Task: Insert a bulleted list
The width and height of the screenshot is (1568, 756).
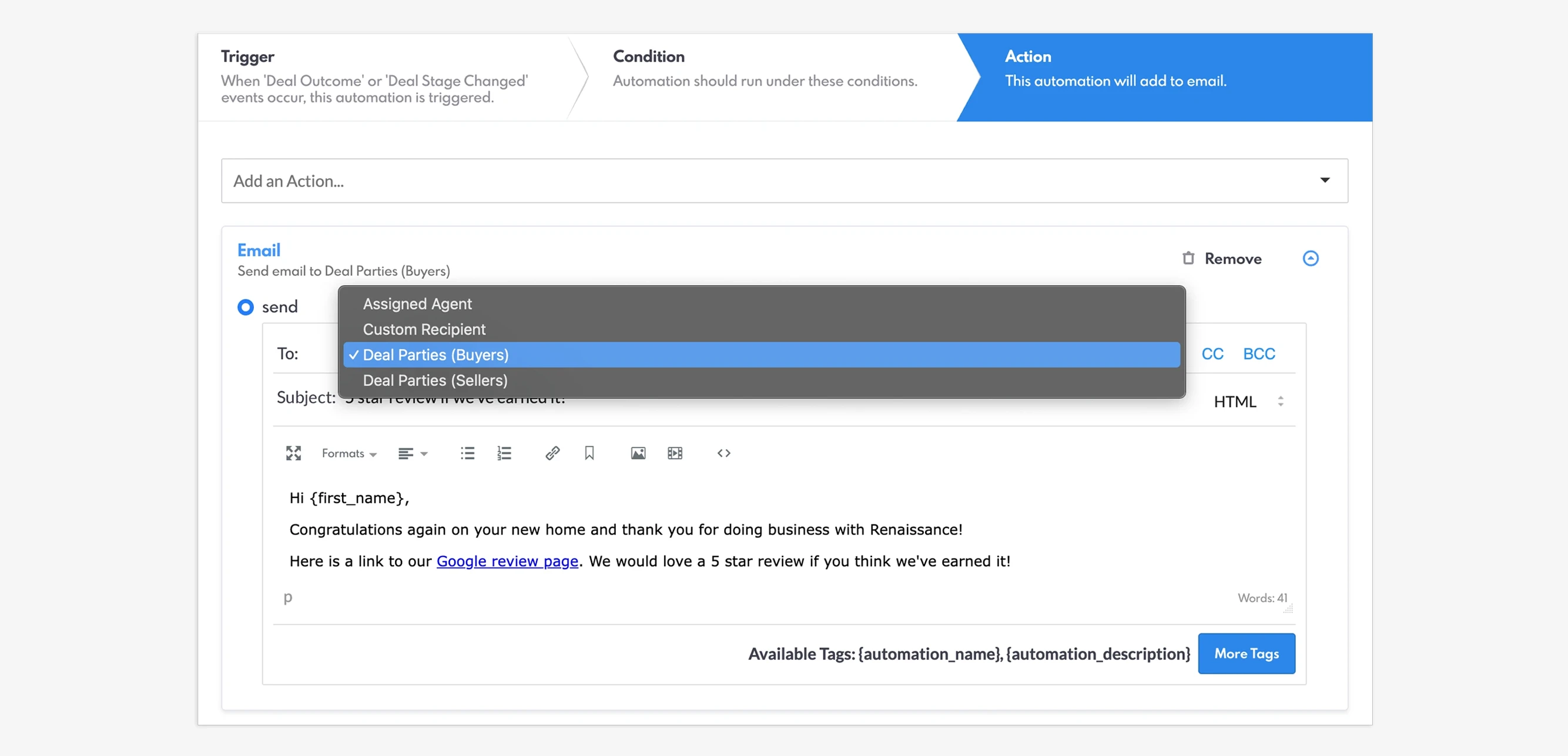Action: (467, 453)
